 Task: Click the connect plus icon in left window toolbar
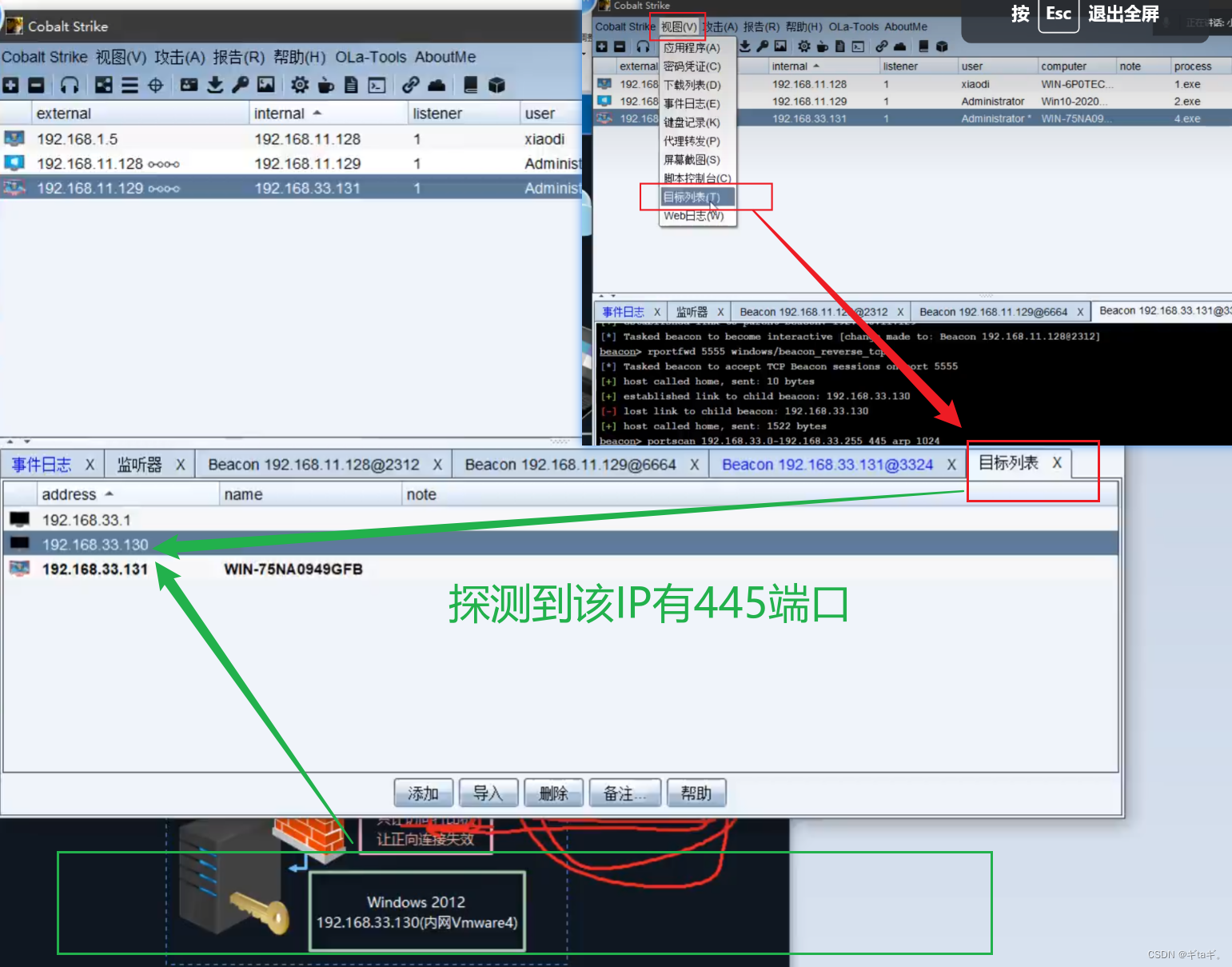[10, 85]
